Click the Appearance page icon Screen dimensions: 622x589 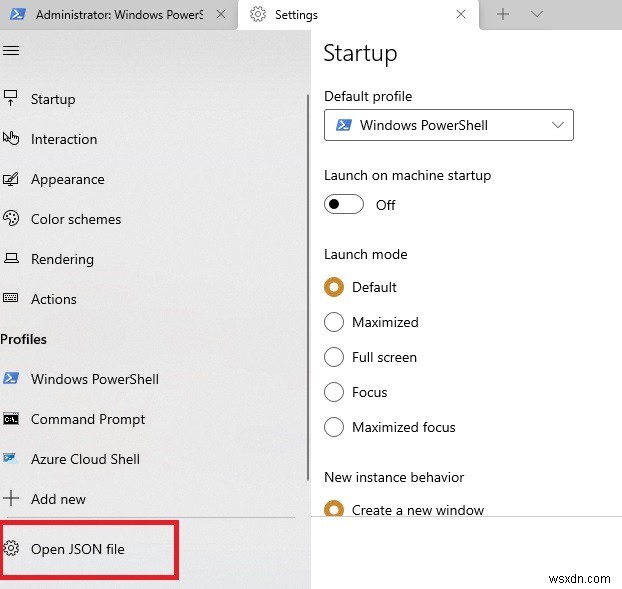[x=12, y=179]
